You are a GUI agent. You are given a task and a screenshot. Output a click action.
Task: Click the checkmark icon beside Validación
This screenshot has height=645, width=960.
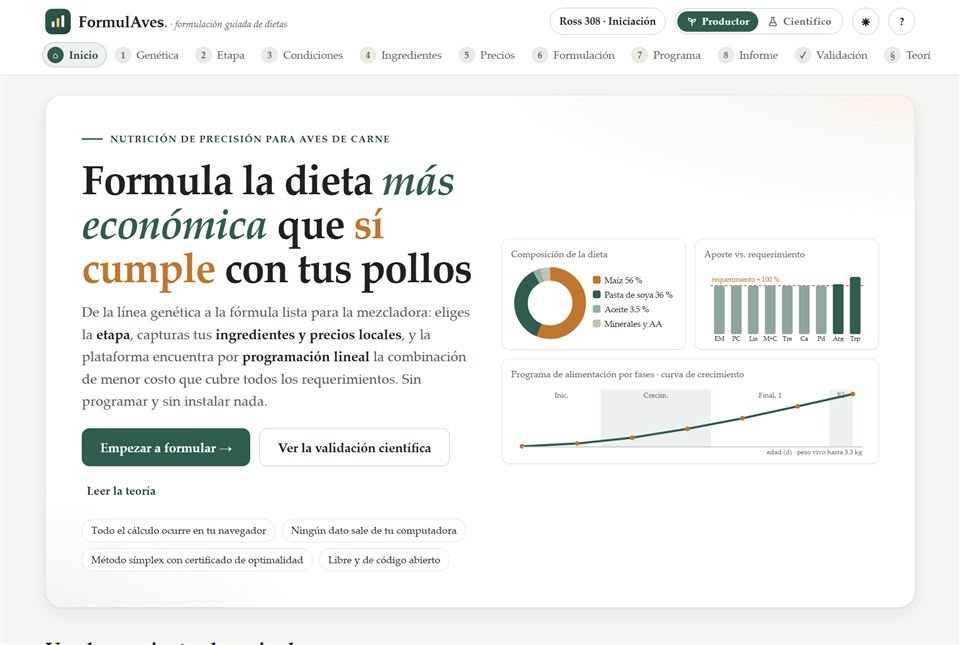(x=803, y=55)
